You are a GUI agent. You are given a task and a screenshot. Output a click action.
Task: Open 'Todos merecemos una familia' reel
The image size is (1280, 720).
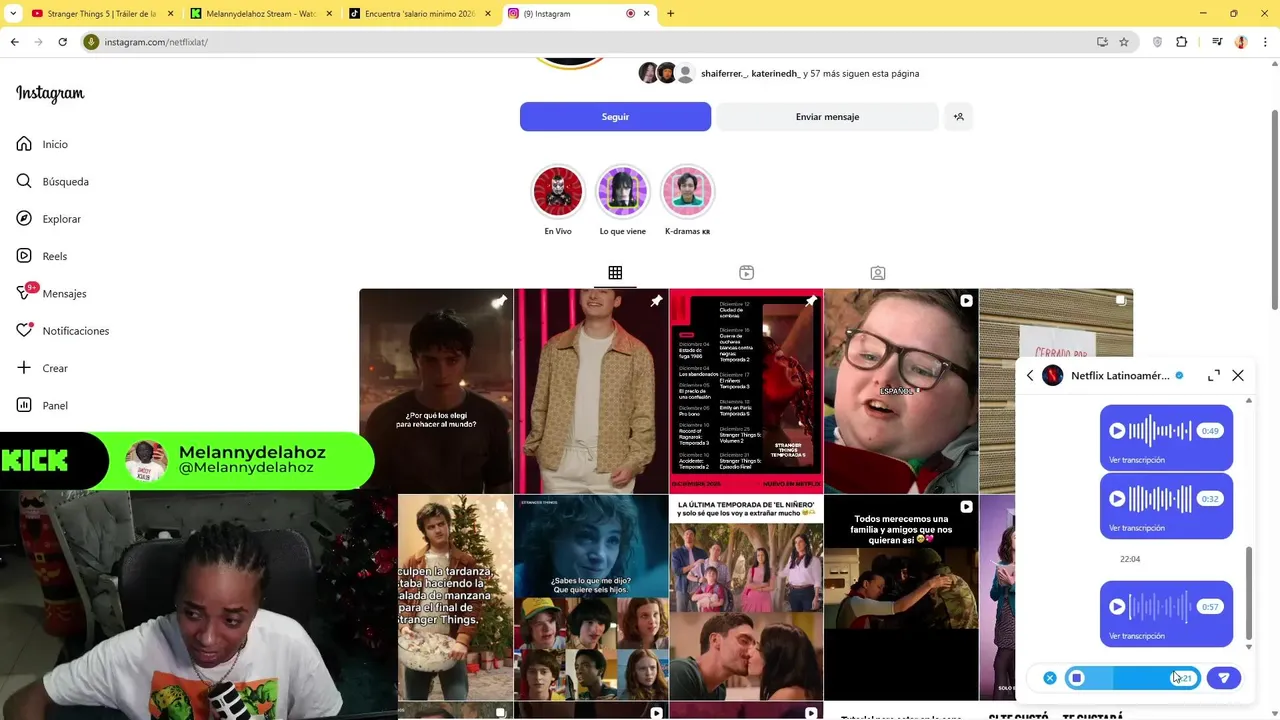click(901, 597)
